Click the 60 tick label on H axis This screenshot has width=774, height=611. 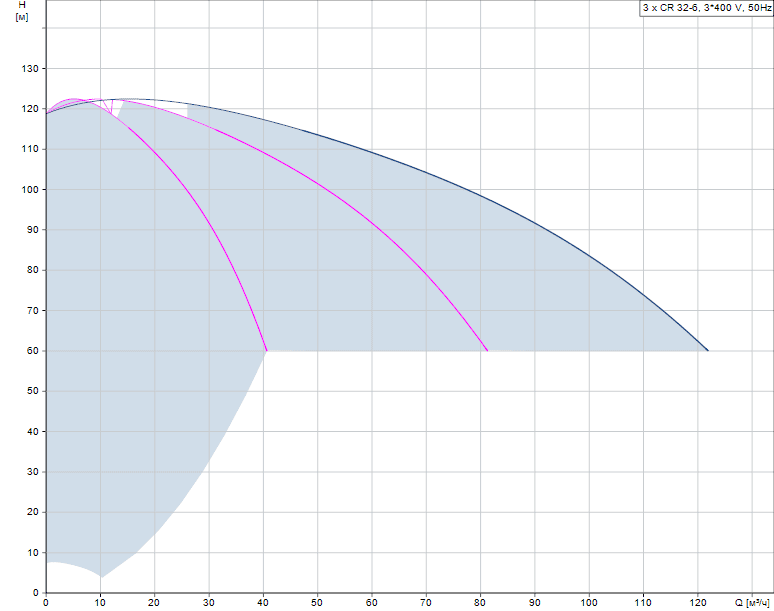33,351
